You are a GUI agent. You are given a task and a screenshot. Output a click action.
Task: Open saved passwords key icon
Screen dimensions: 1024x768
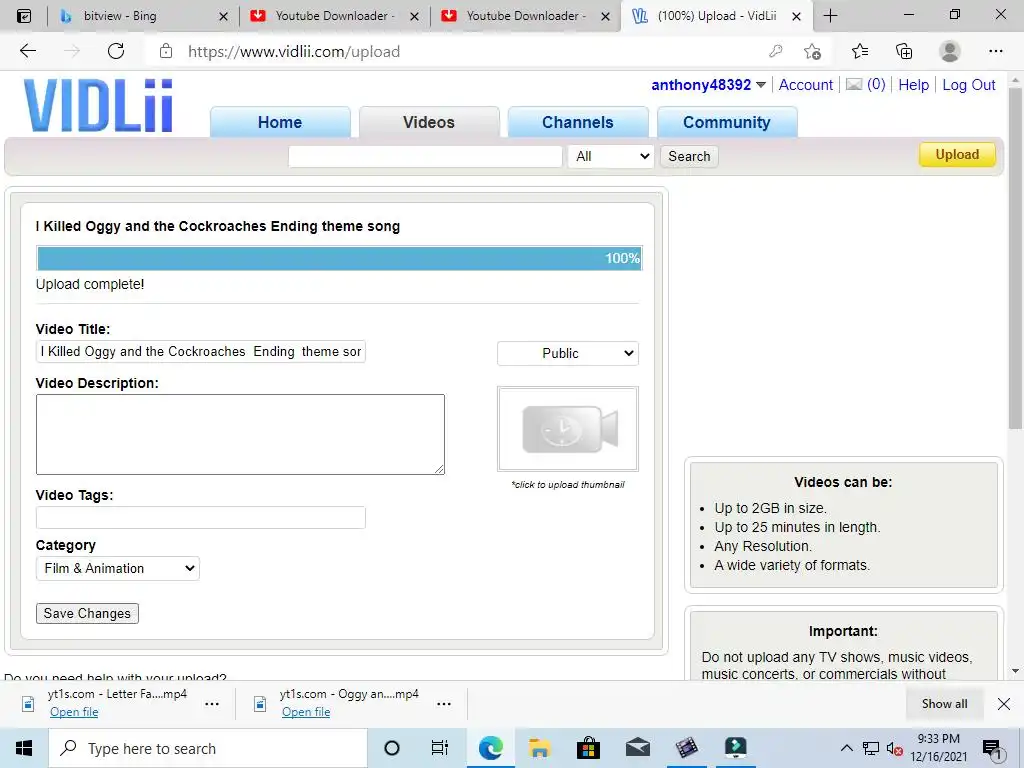(775, 51)
